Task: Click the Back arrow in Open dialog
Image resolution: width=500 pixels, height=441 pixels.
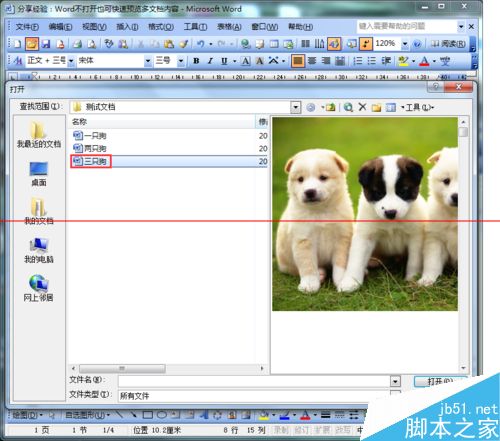Action: click(x=311, y=107)
